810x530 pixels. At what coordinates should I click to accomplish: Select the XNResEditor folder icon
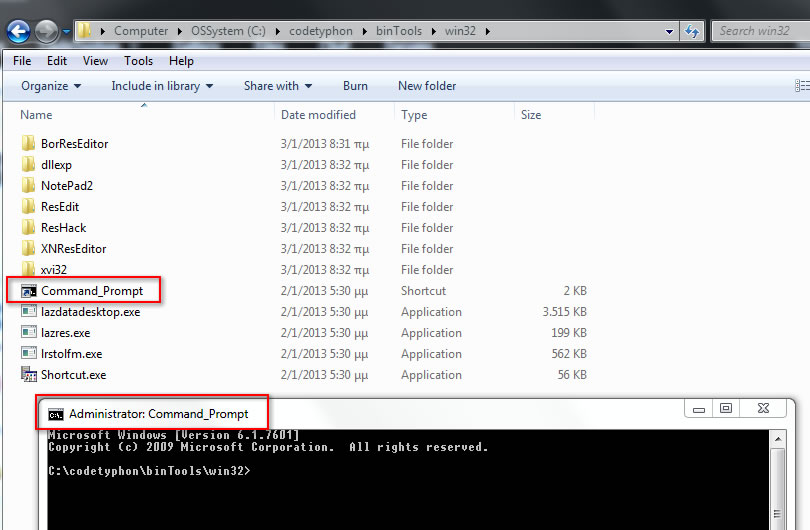pyautogui.click(x=28, y=248)
